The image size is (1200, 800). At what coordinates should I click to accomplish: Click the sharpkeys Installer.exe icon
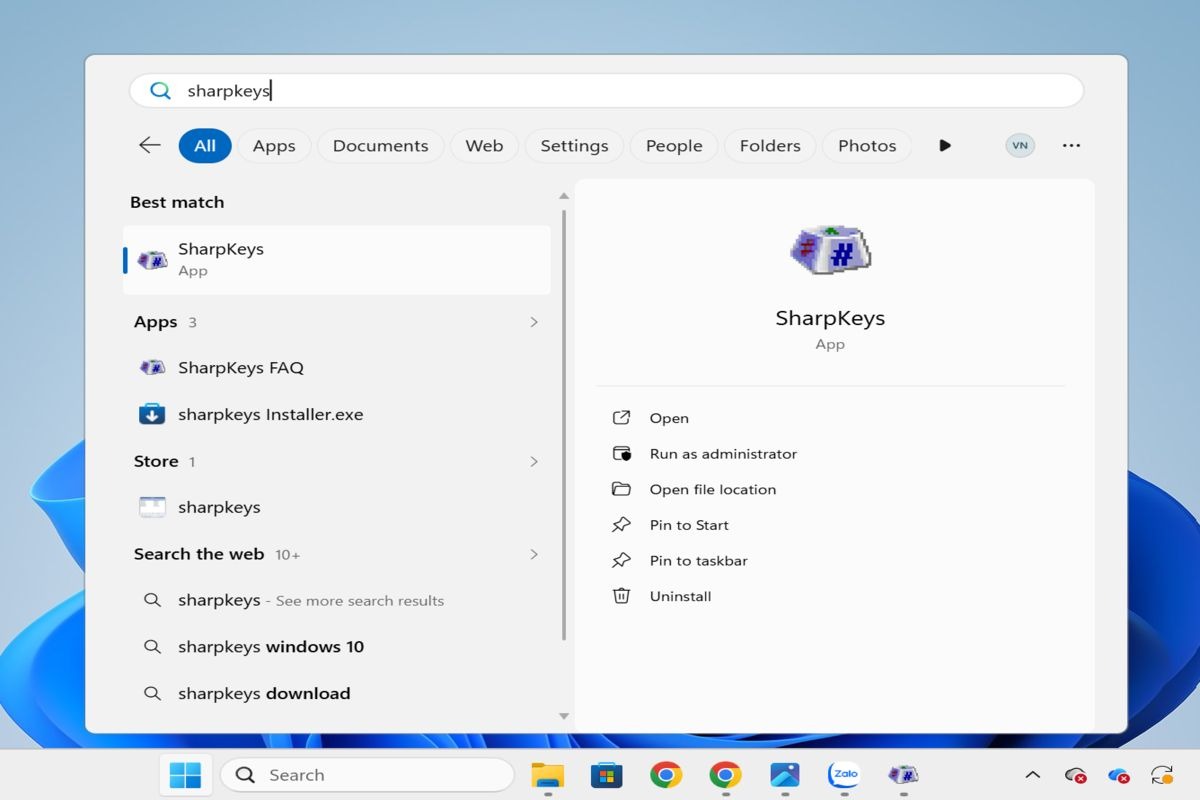pyautogui.click(x=152, y=414)
